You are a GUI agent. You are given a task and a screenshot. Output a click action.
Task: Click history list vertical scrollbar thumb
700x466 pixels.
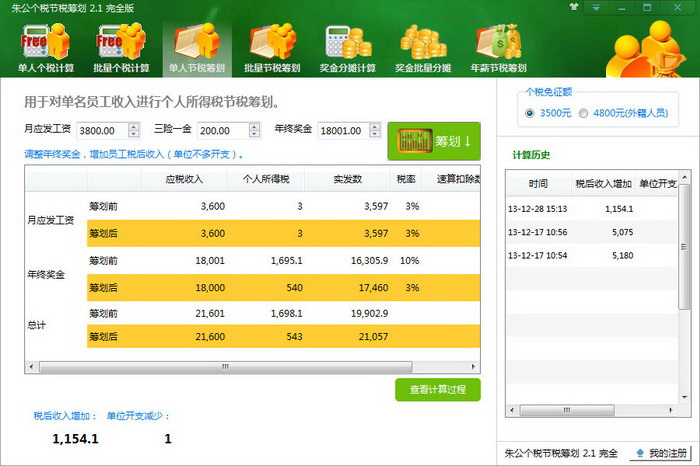pyautogui.click(x=683, y=246)
